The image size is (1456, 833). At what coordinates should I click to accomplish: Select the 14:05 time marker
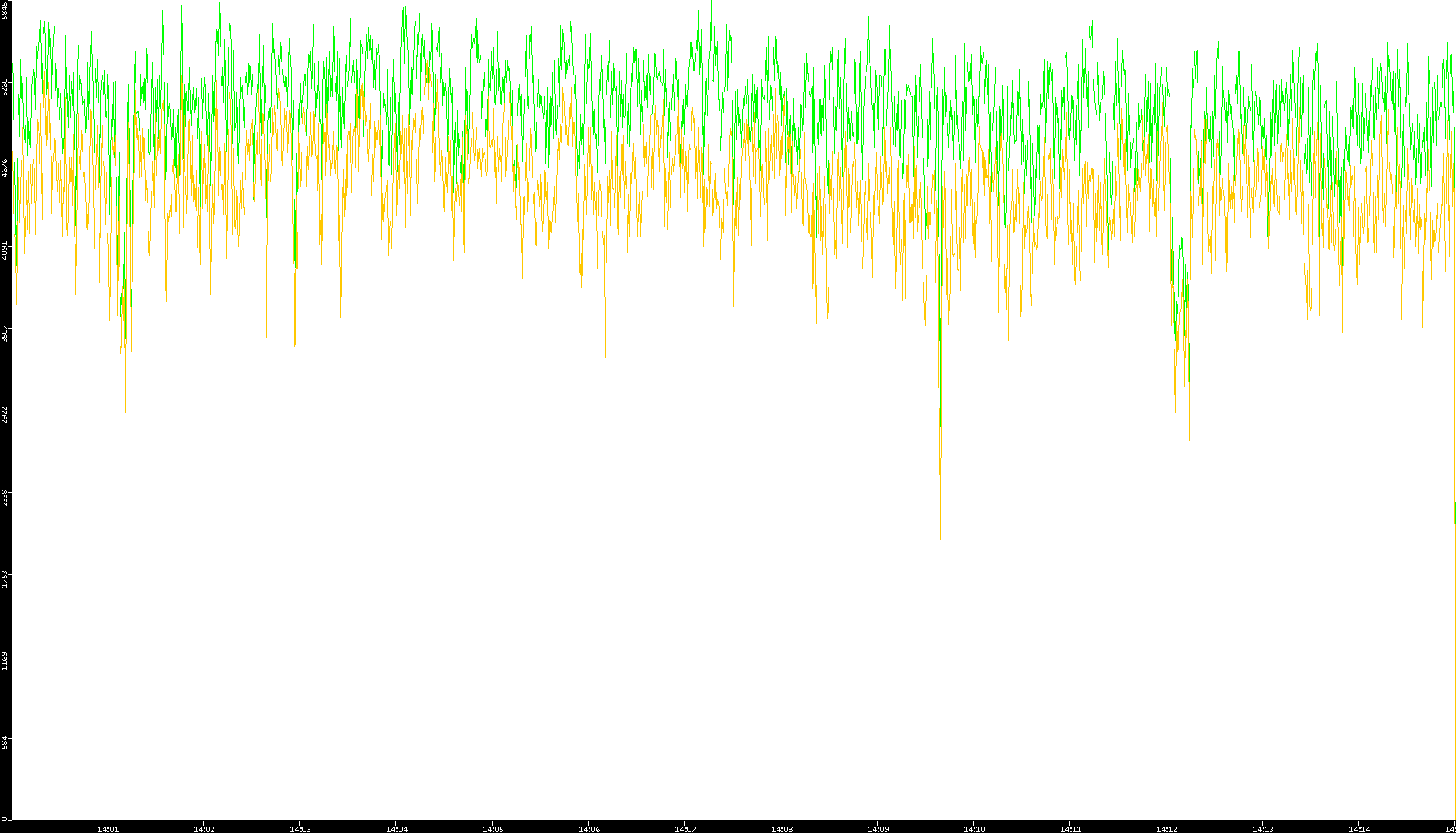493,829
